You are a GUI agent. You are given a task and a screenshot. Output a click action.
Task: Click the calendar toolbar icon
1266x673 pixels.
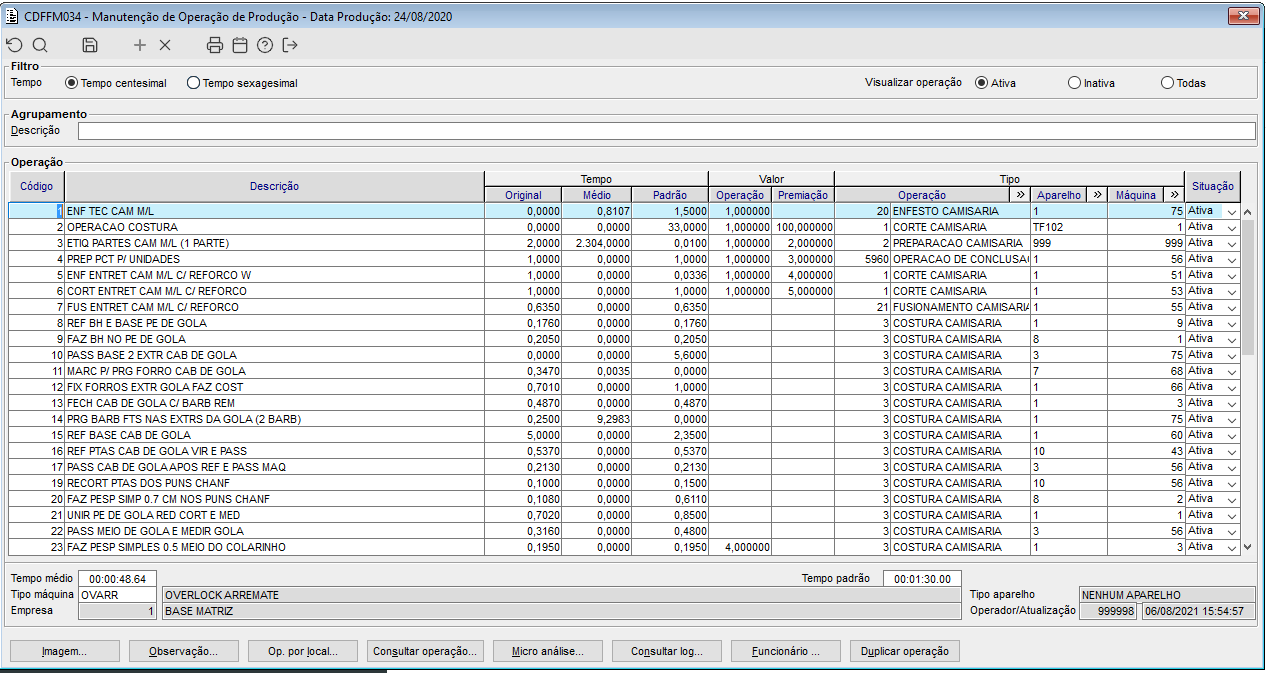[240, 45]
